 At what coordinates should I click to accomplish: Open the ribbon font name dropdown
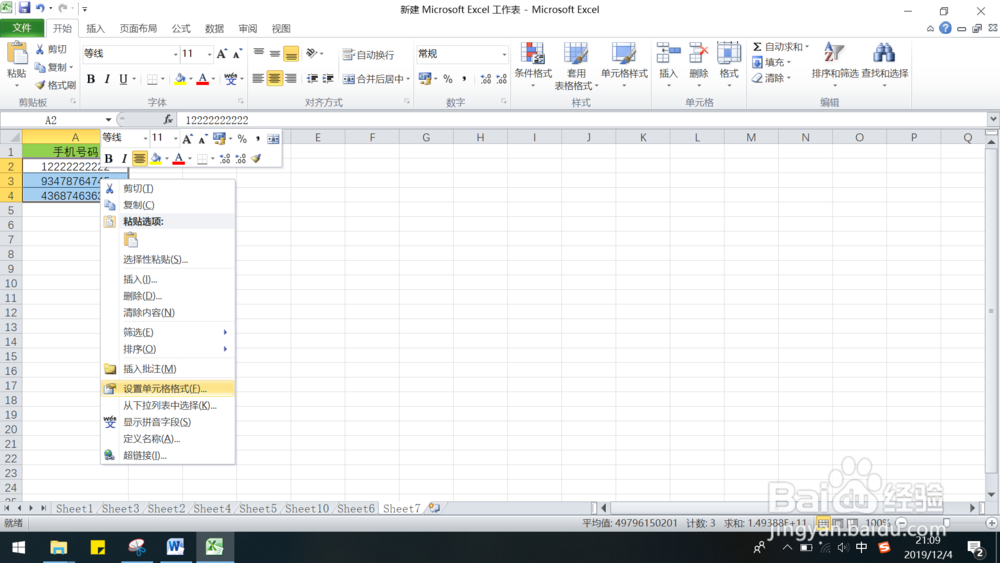[x=175, y=54]
